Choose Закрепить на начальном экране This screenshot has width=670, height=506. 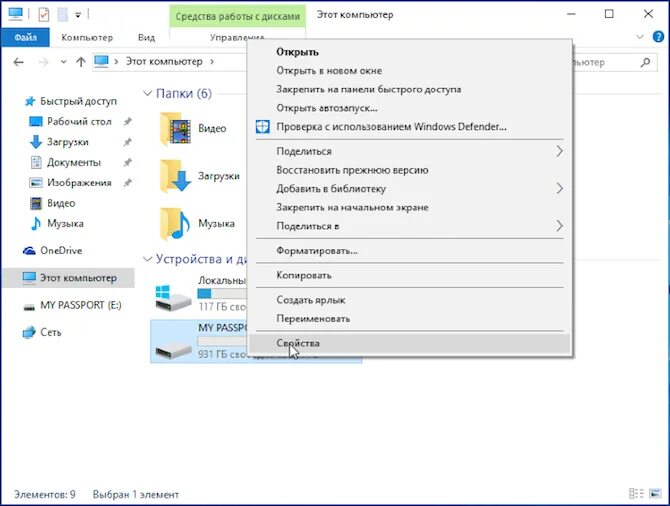tap(409, 207)
